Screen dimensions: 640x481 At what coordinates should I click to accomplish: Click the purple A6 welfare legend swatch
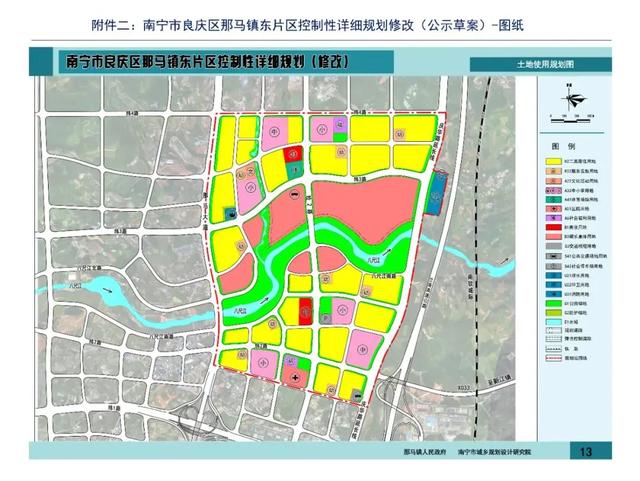coord(553,218)
